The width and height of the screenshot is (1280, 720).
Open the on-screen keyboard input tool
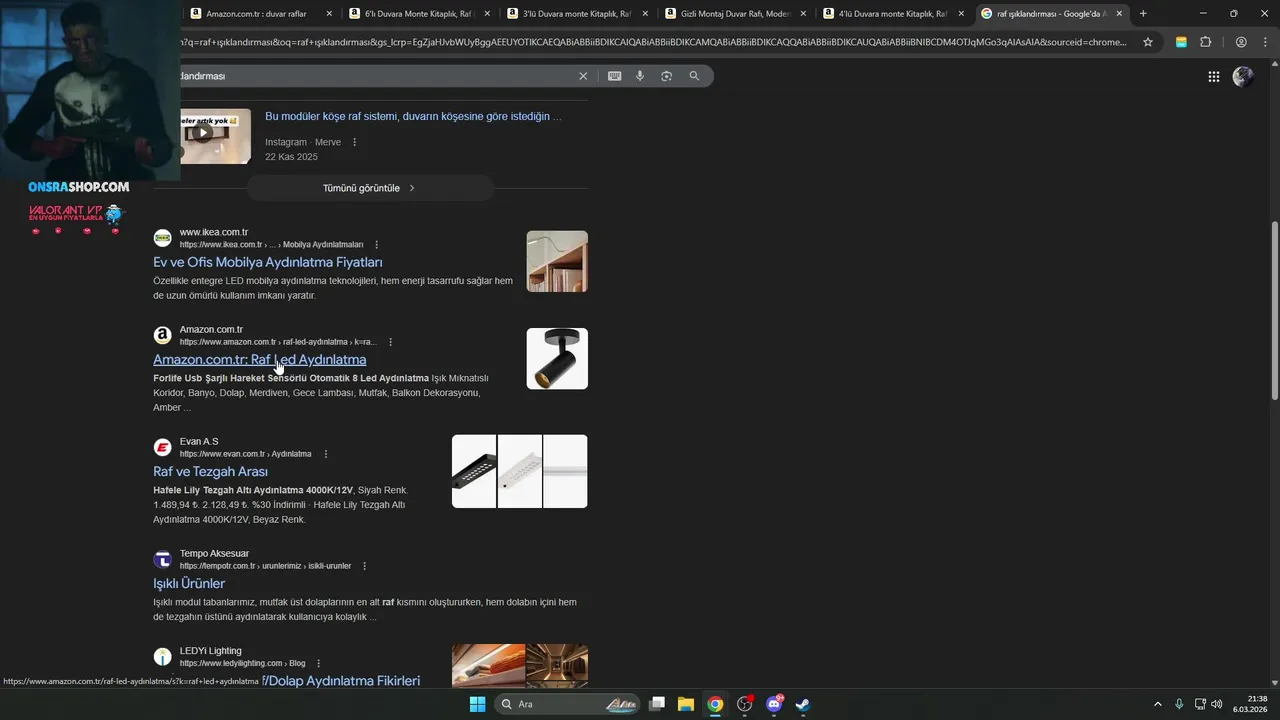614,76
